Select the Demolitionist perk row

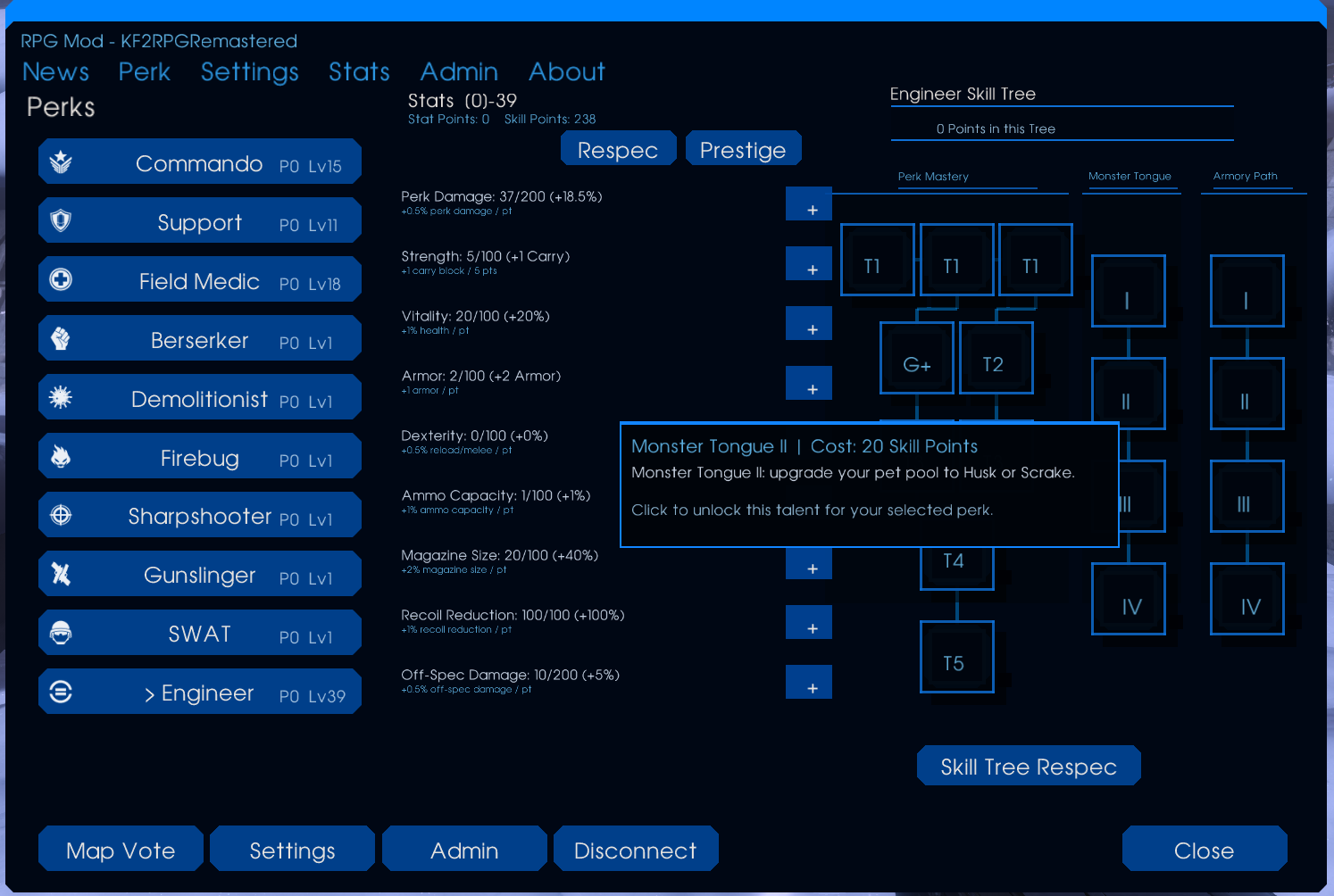[200, 397]
